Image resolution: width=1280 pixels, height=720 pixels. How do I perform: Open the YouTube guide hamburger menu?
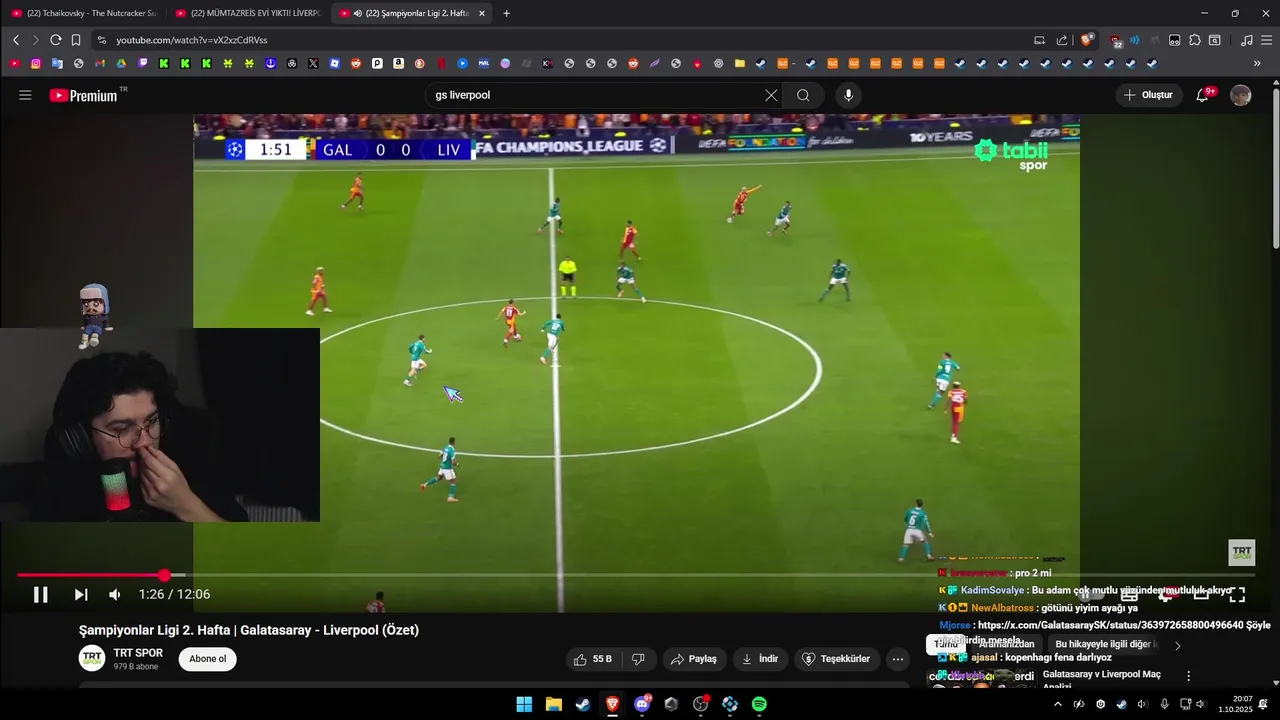(25, 95)
